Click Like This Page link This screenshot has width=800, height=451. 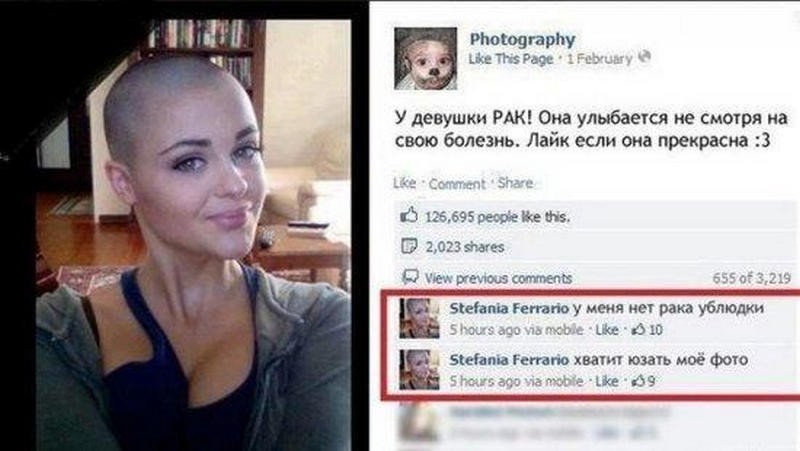(511, 59)
